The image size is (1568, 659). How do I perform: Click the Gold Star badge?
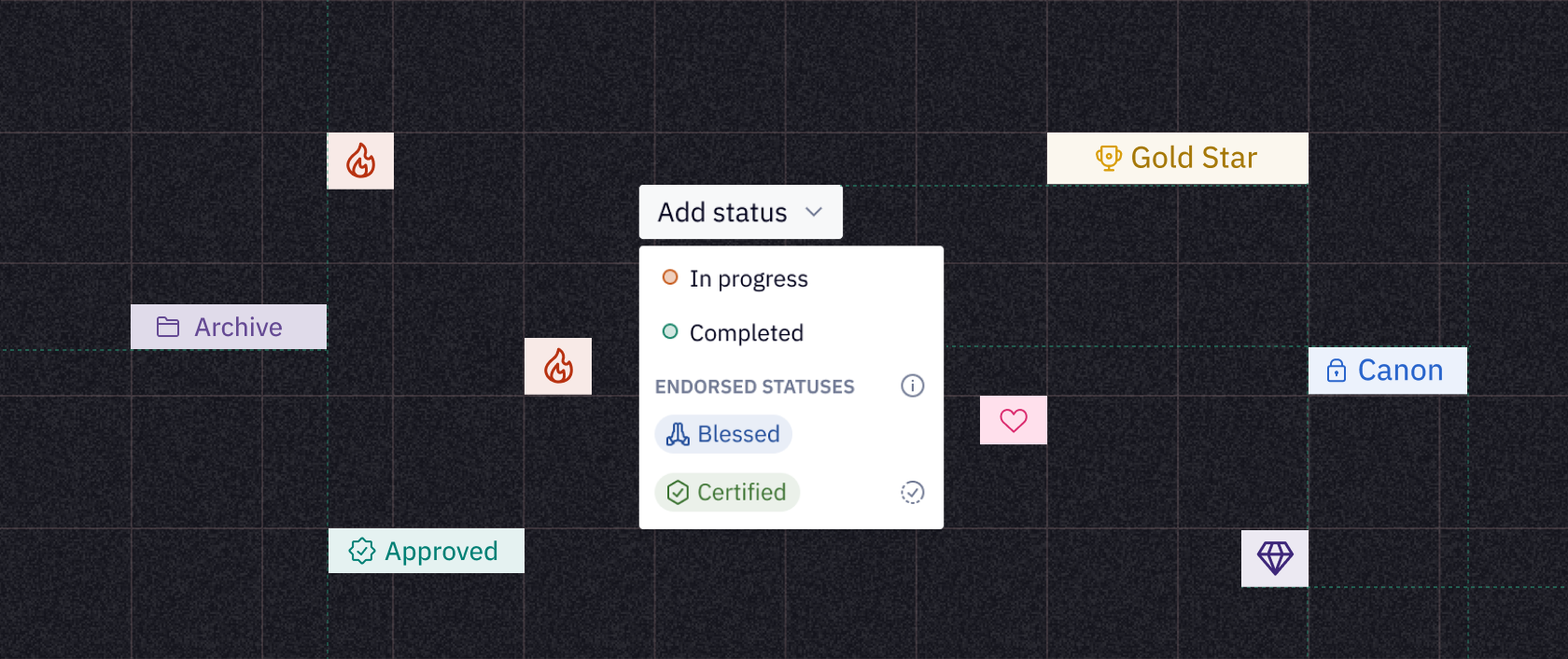[1177, 158]
